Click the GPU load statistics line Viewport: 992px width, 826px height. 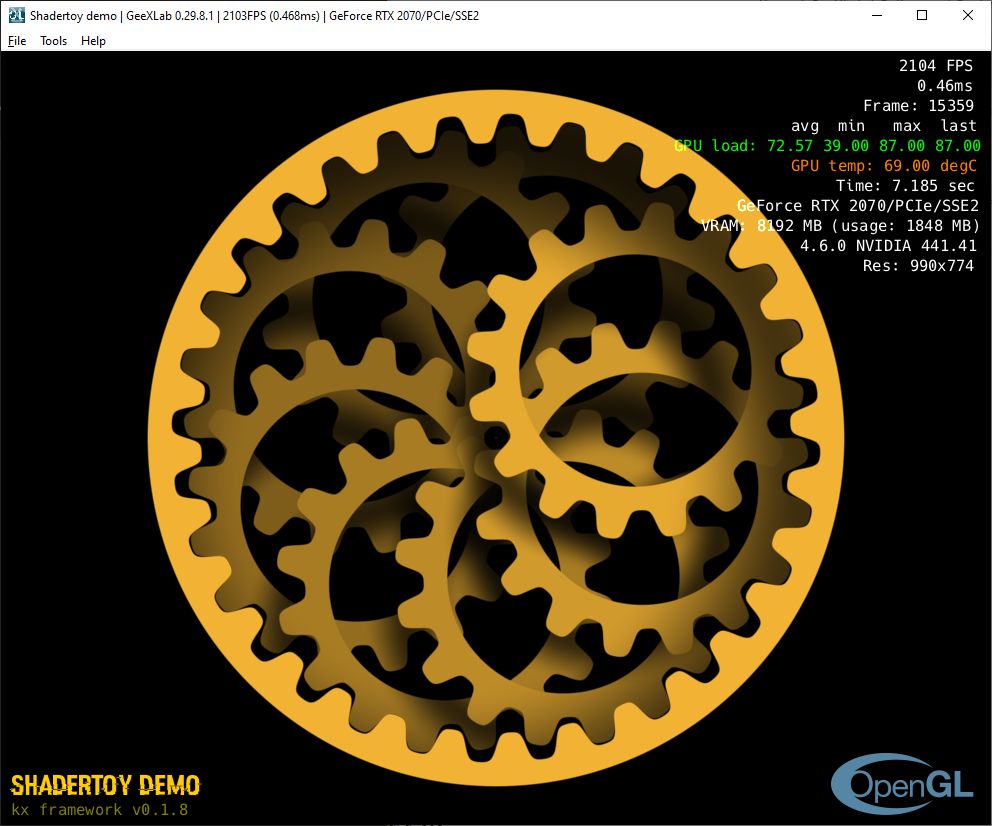coord(828,145)
